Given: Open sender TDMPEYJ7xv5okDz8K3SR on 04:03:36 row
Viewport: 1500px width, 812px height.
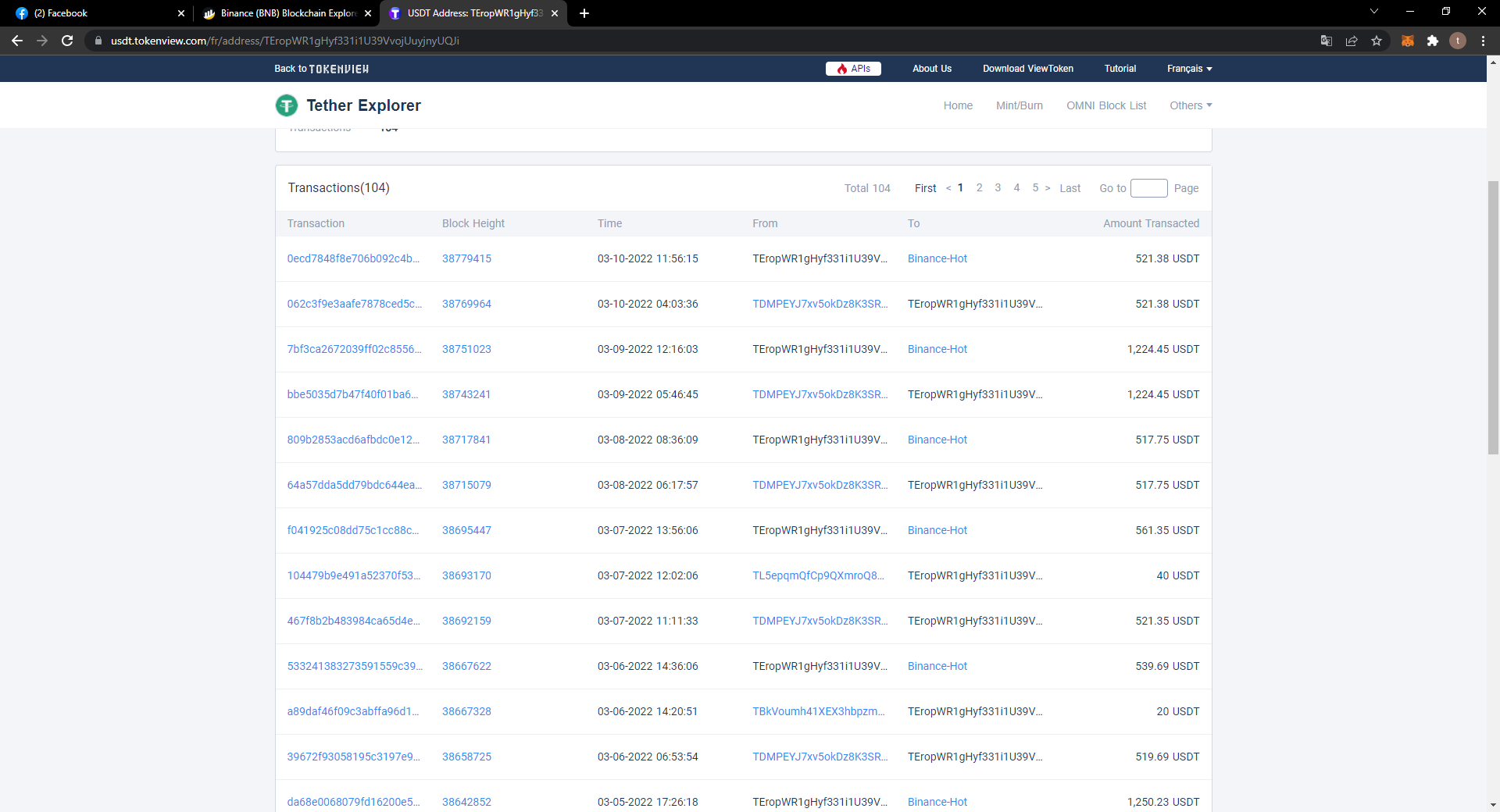Looking at the screenshot, I should (820, 304).
